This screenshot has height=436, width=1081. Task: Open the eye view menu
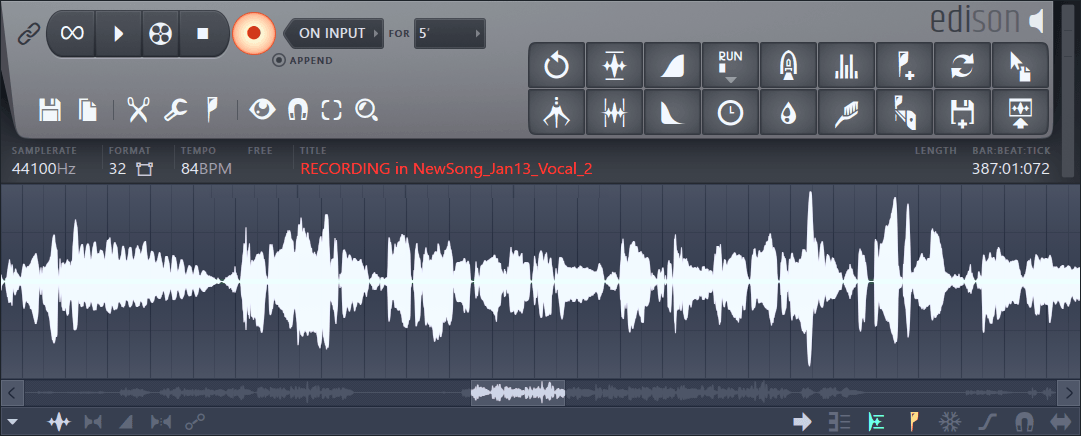point(262,109)
